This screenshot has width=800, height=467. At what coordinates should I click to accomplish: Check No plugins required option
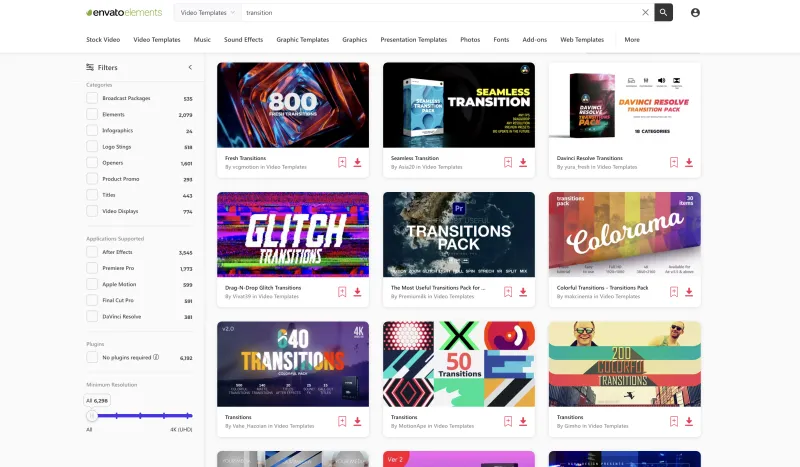92,357
